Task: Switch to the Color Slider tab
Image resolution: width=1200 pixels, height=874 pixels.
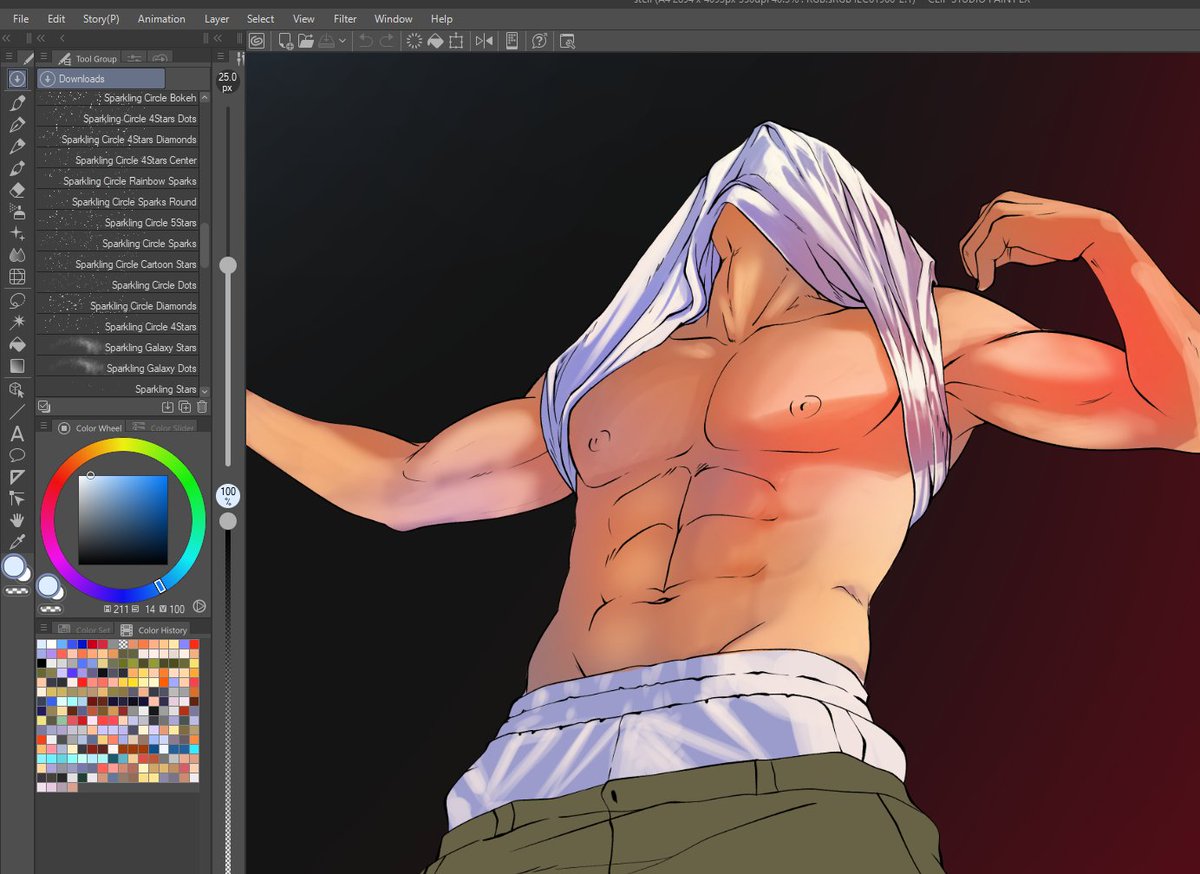Action: pyautogui.click(x=161, y=428)
